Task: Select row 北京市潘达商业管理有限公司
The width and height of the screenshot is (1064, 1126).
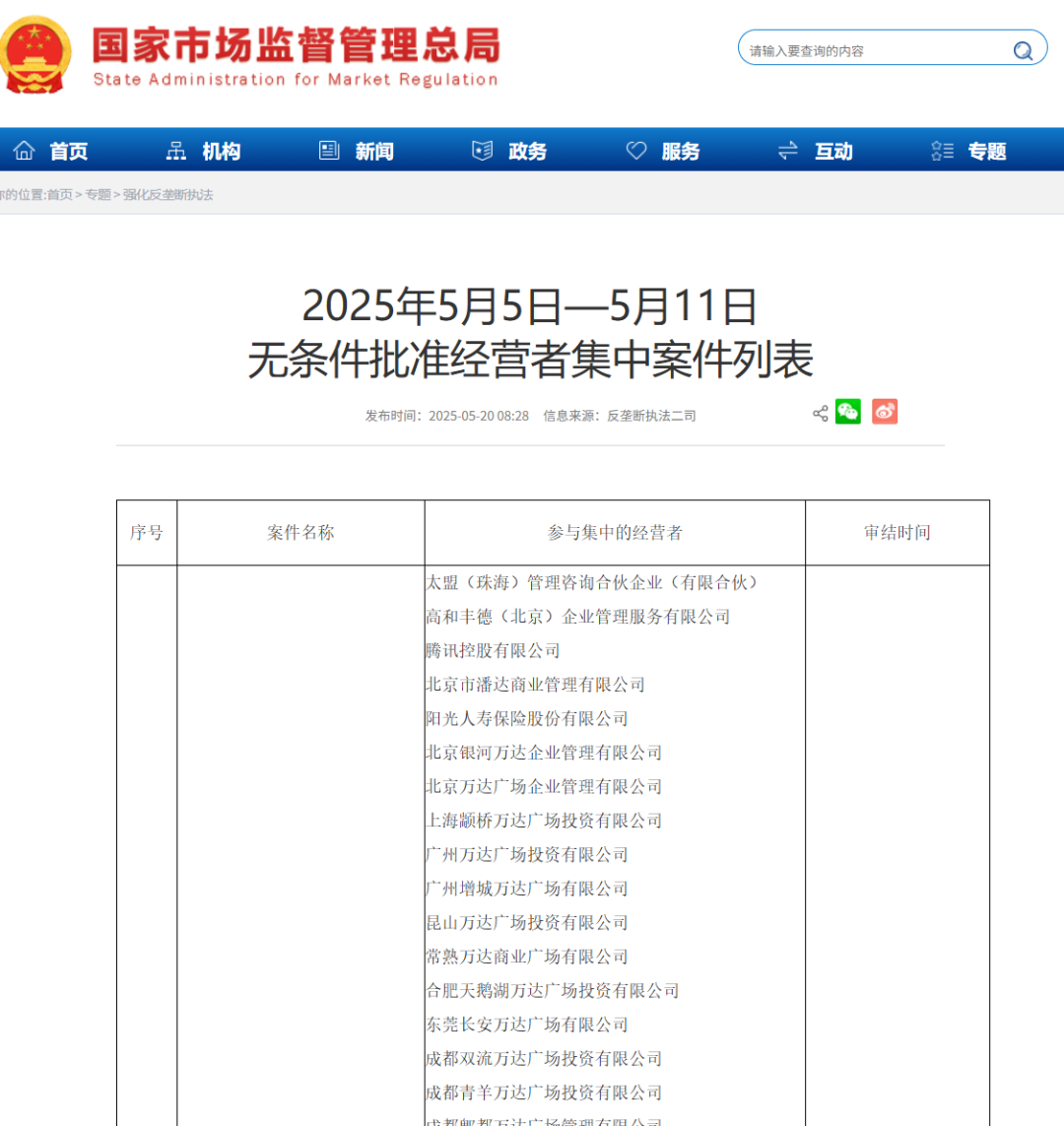Action: (x=535, y=685)
